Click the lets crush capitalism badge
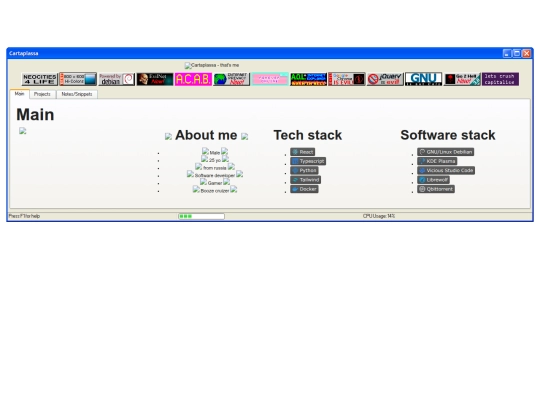Image resolution: width=540 pixels, height=405 pixels. click(500, 79)
